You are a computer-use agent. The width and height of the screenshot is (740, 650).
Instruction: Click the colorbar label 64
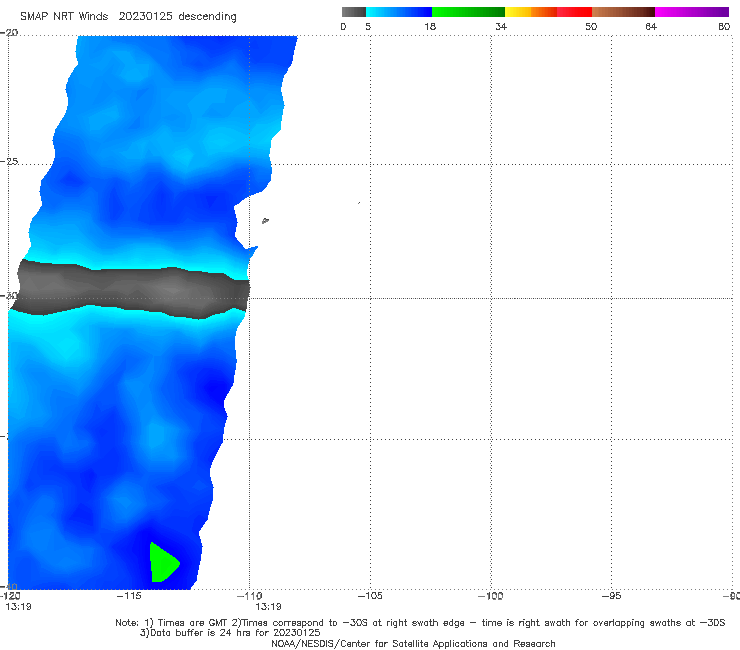[651, 26]
